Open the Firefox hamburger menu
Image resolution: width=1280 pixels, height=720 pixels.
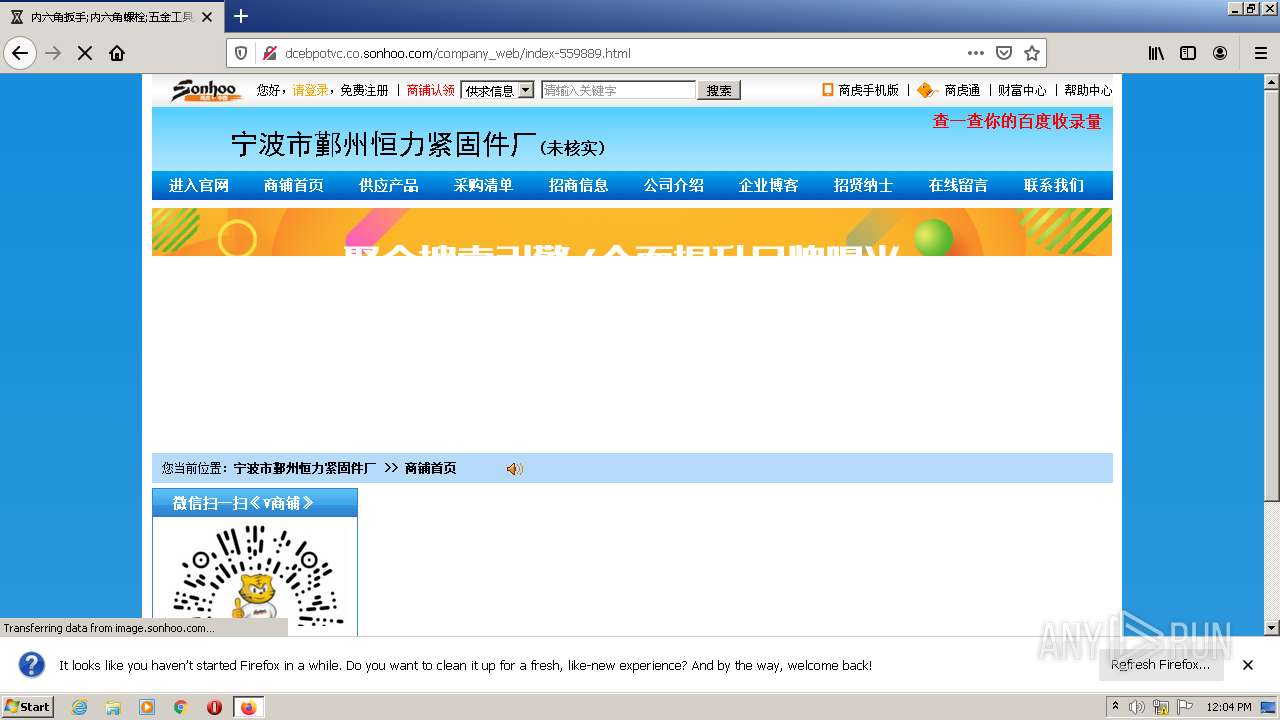[1260, 53]
